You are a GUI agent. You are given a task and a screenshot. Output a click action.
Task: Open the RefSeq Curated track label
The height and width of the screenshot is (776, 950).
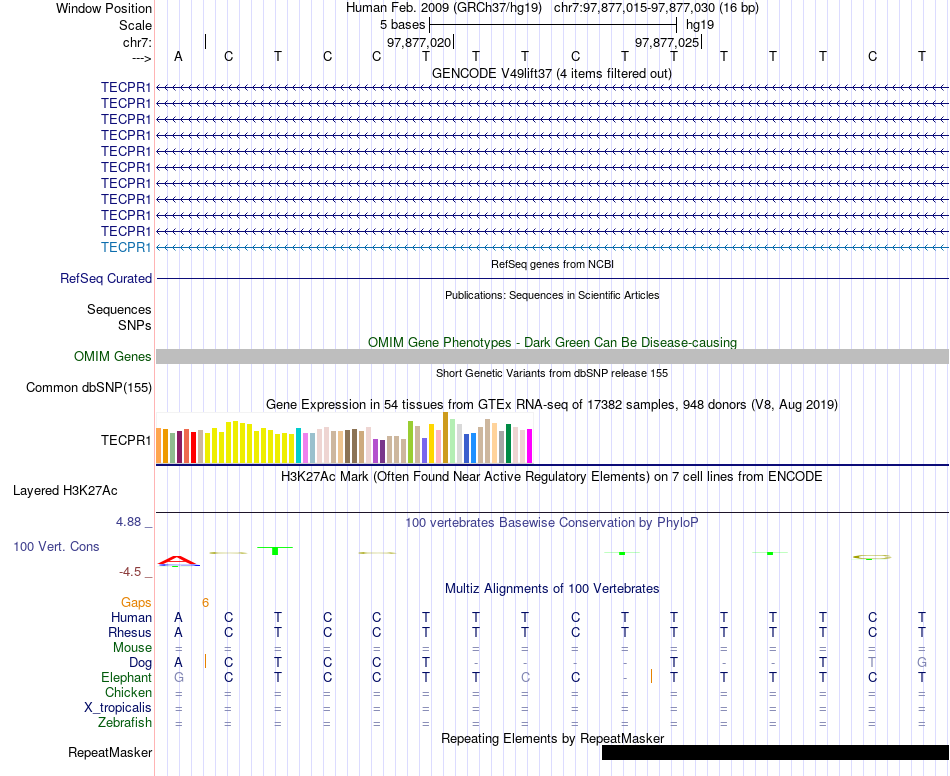click(106, 278)
